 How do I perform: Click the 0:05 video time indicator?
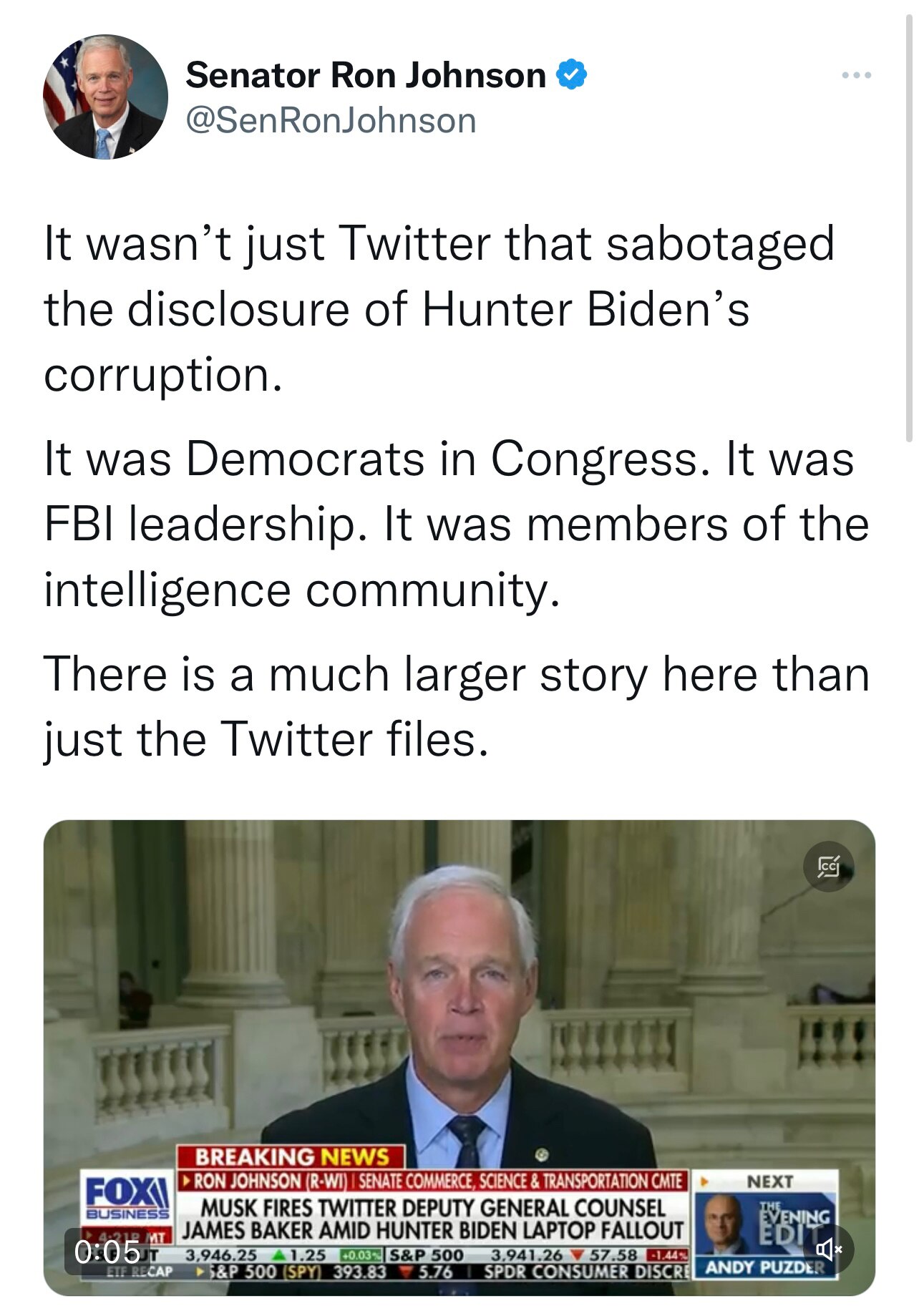click(x=107, y=1251)
